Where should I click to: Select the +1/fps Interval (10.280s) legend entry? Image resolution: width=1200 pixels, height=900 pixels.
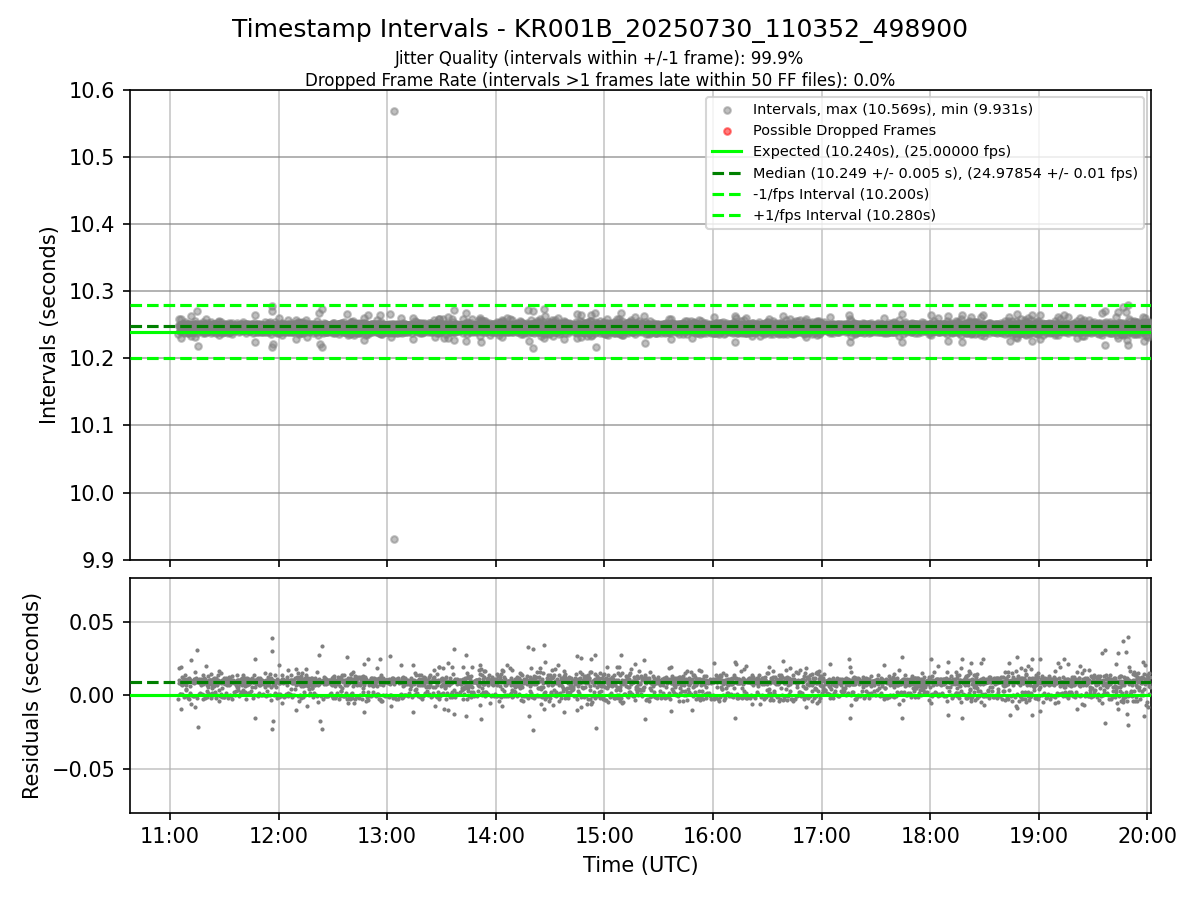(843, 215)
